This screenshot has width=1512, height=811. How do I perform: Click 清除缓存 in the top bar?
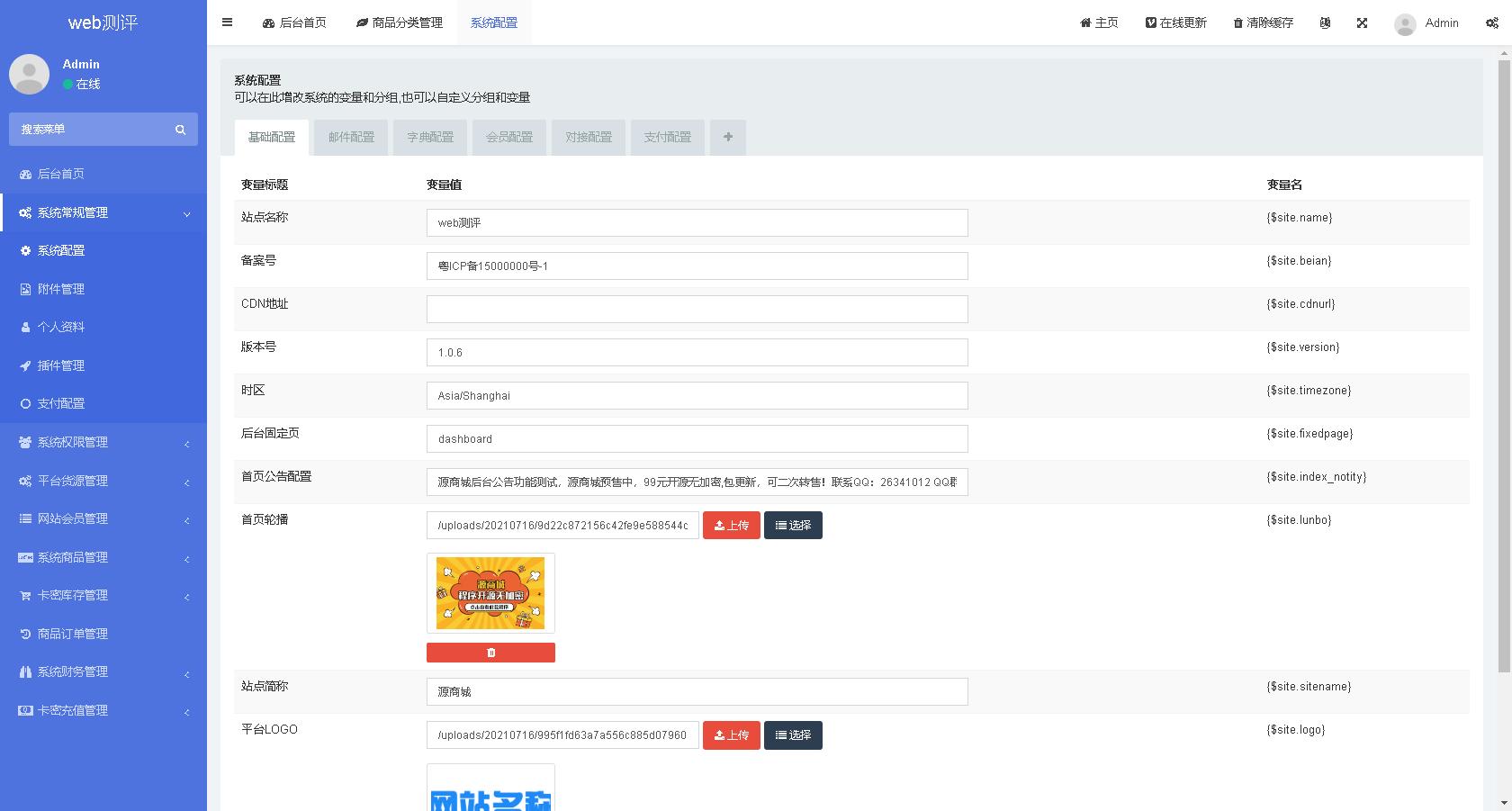click(1263, 23)
